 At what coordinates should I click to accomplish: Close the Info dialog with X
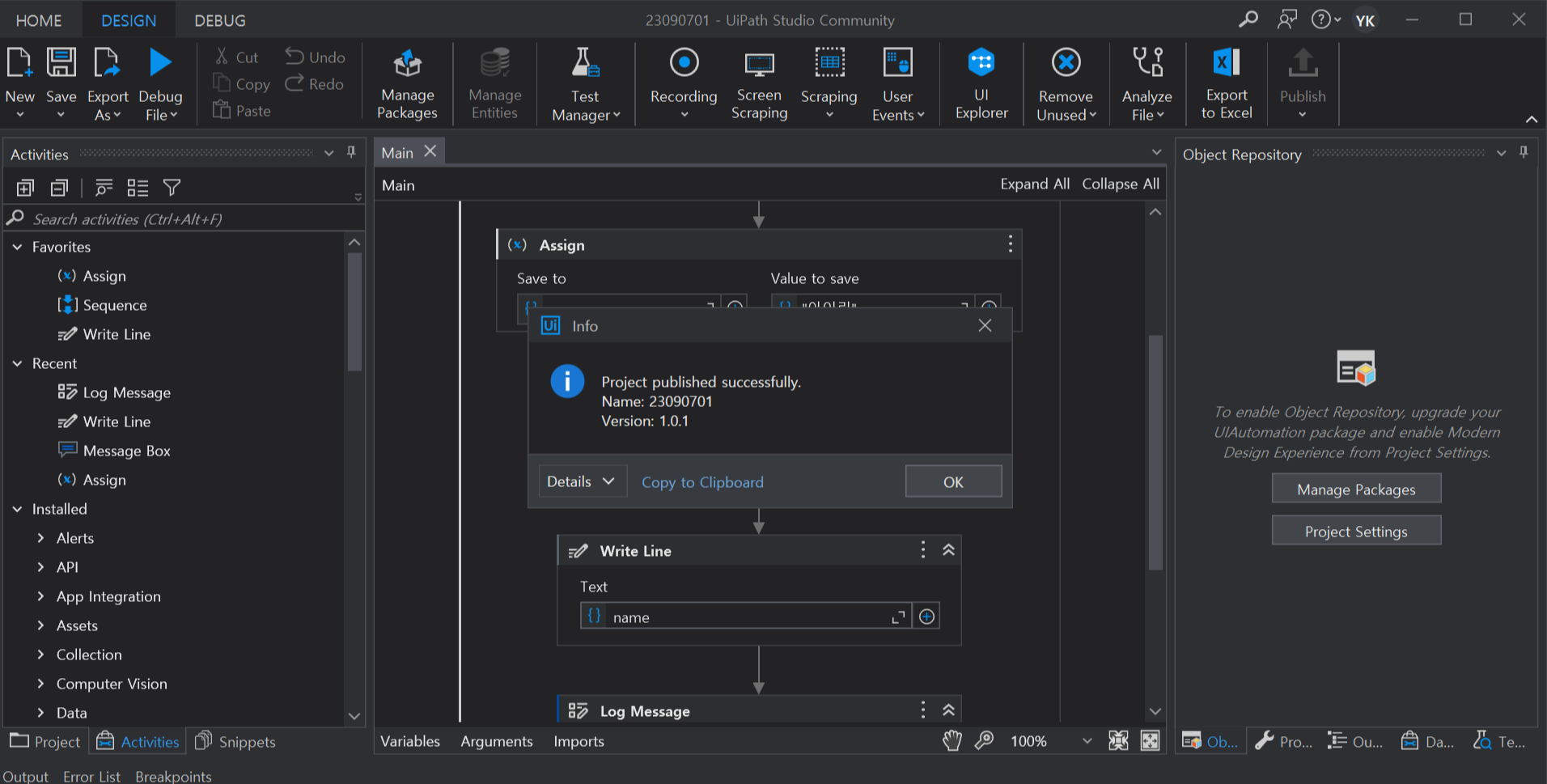(985, 325)
